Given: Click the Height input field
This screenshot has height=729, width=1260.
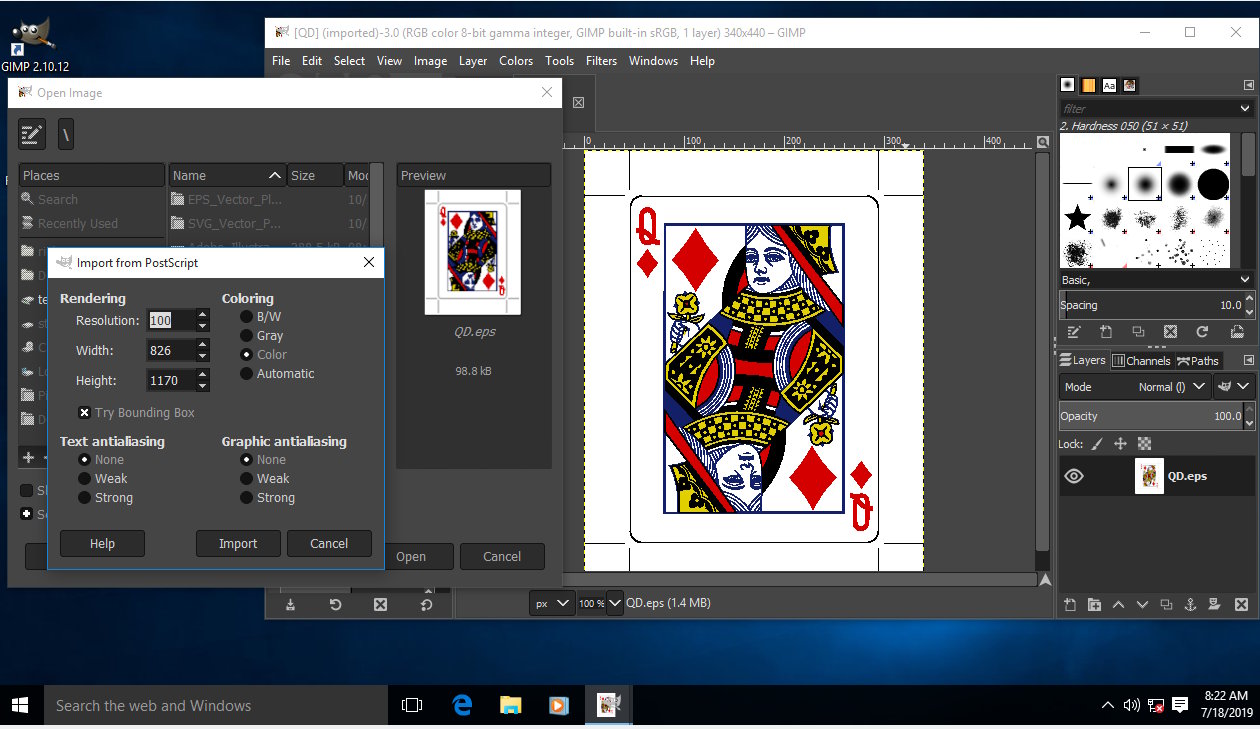Looking at the screenshot, I should pos(171,381).
